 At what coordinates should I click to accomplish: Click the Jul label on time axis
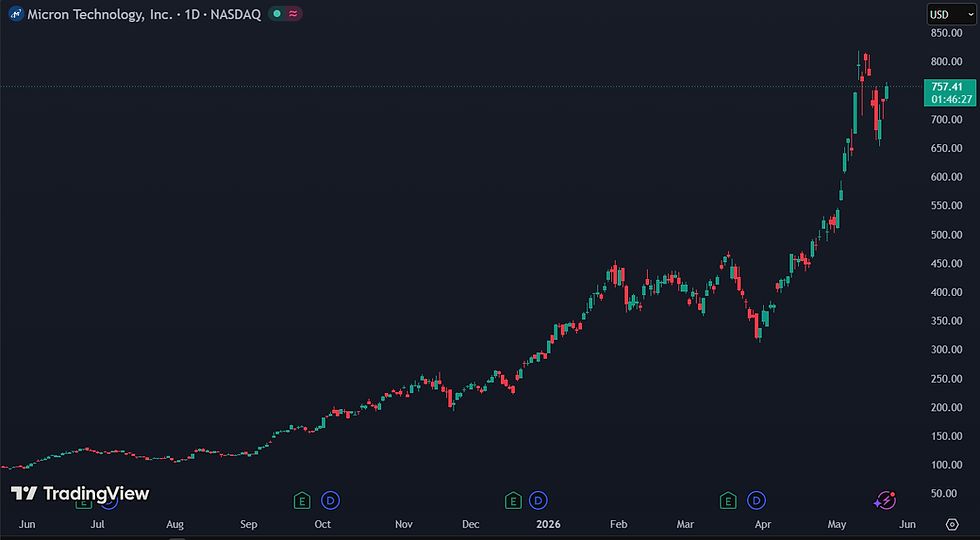coord(97,524)
